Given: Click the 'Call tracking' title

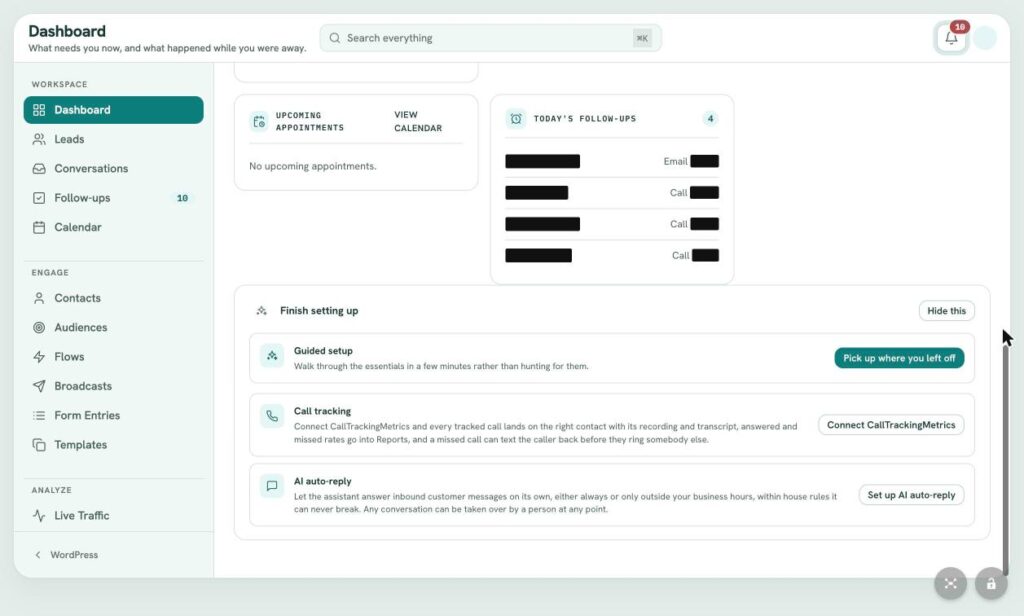Looking at the screenshot, I should (x=323, y=411).
